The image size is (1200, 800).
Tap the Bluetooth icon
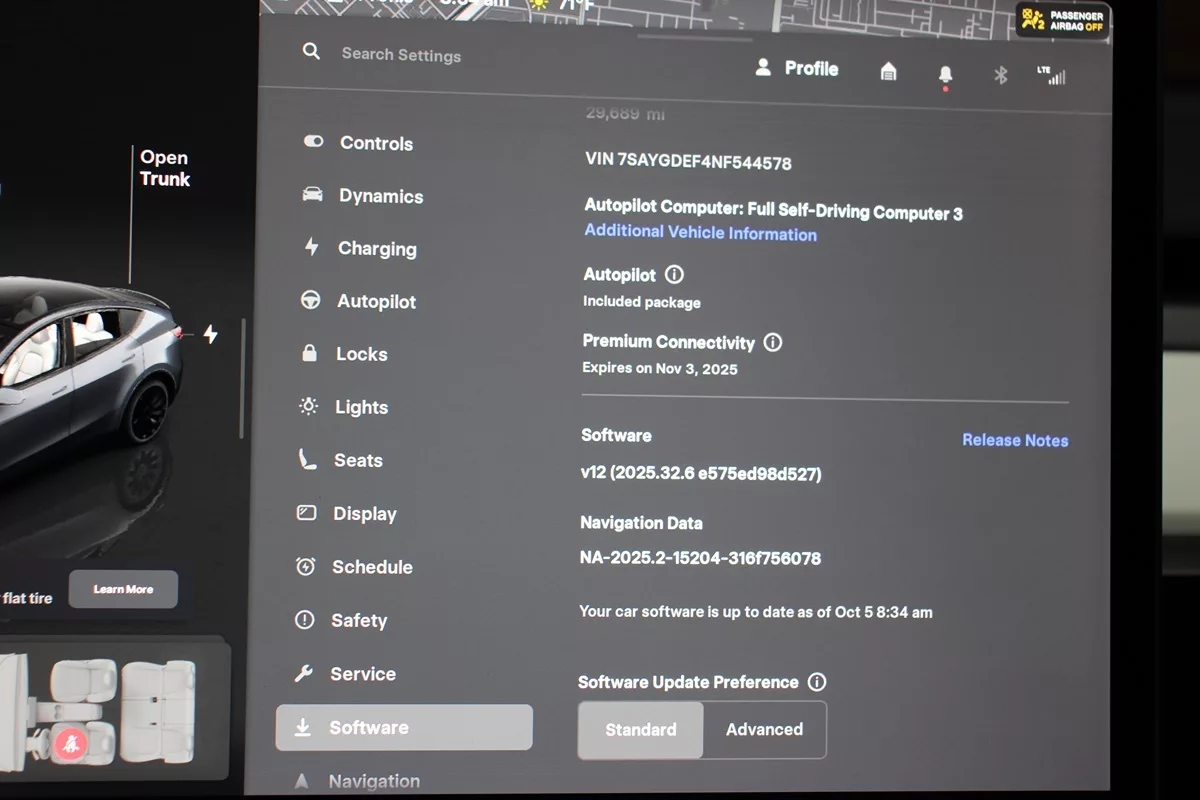(x=1000, y=75)
